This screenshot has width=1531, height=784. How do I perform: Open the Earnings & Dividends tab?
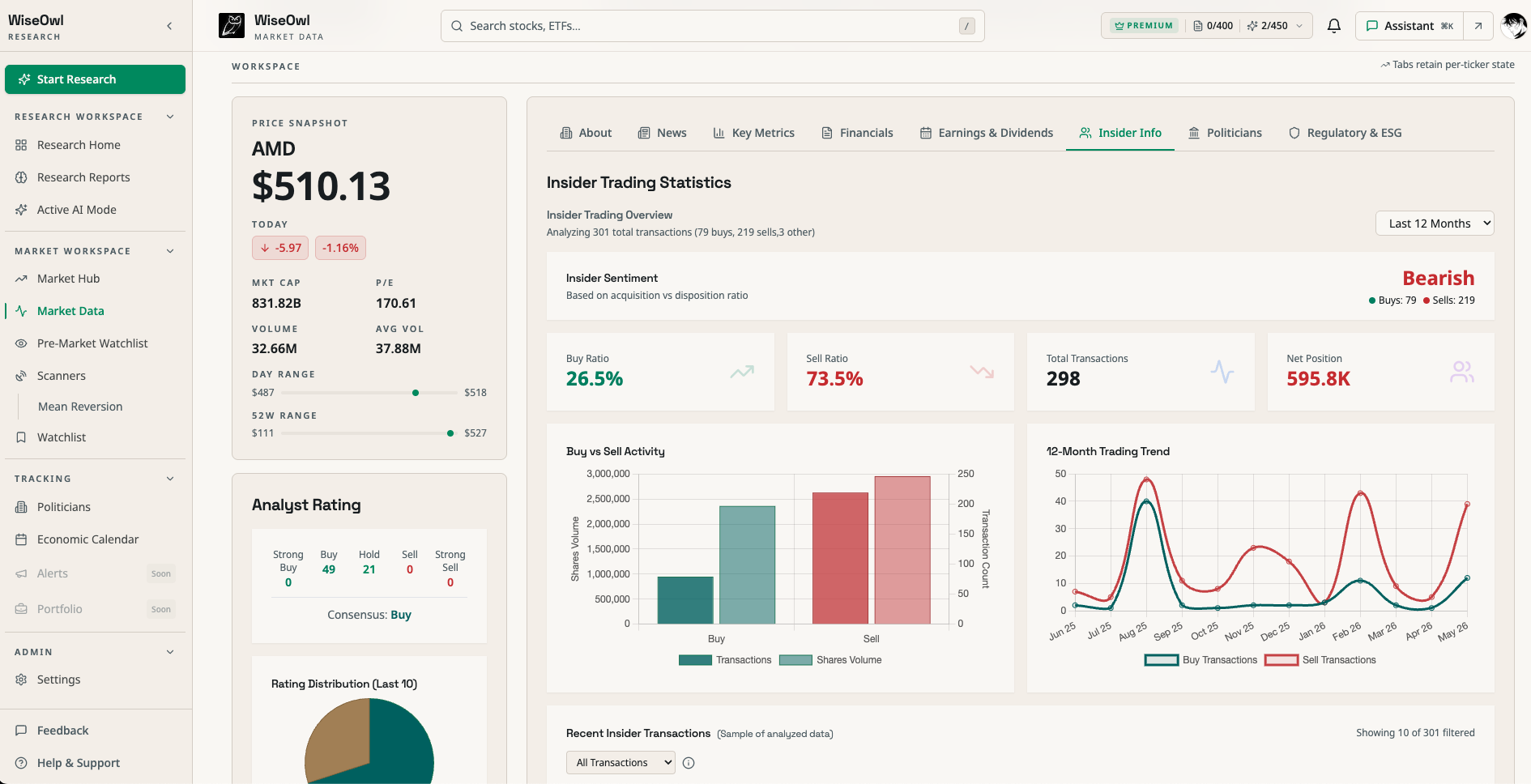click(986, 133)
